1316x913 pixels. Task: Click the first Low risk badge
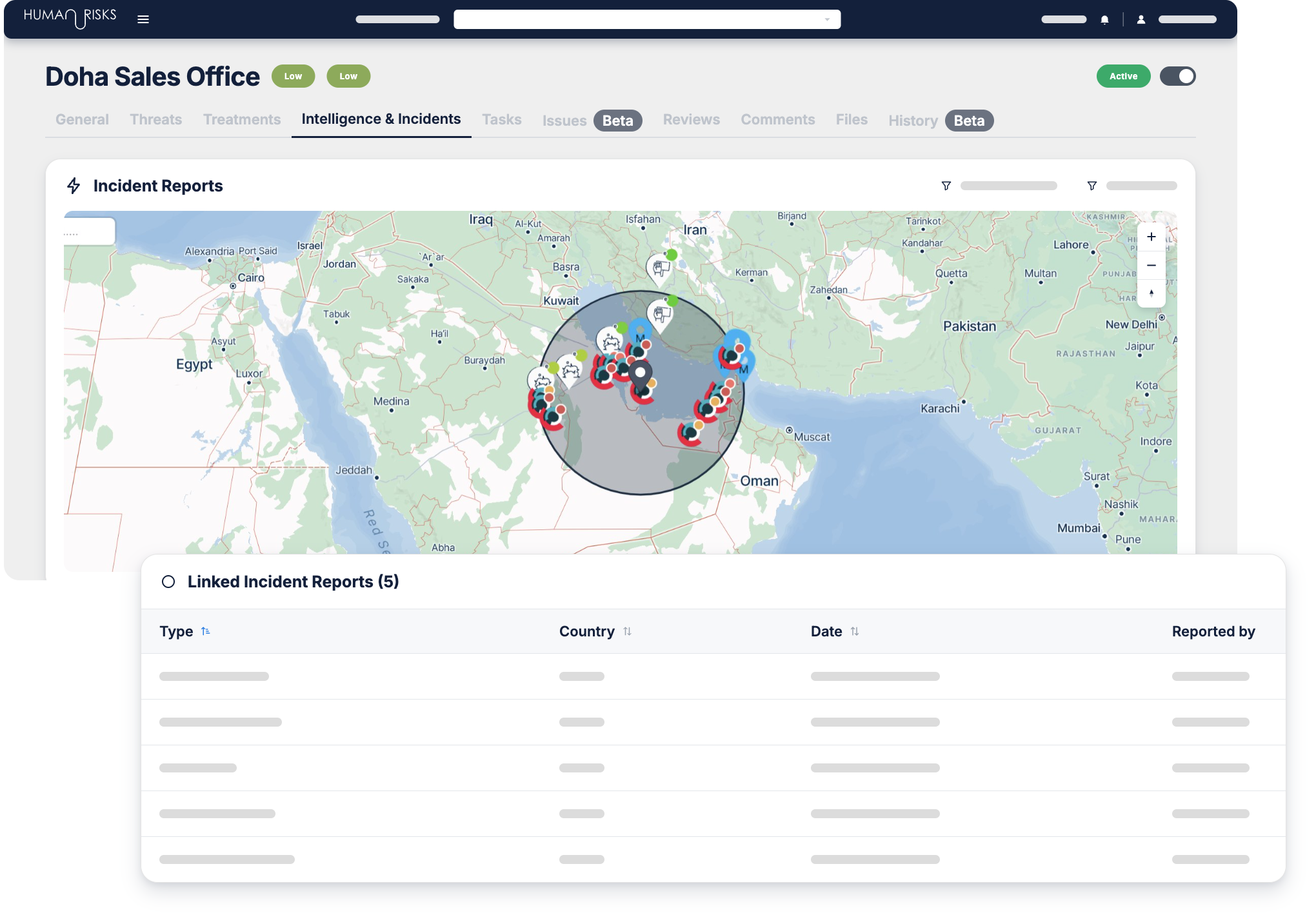pos(293,76)
